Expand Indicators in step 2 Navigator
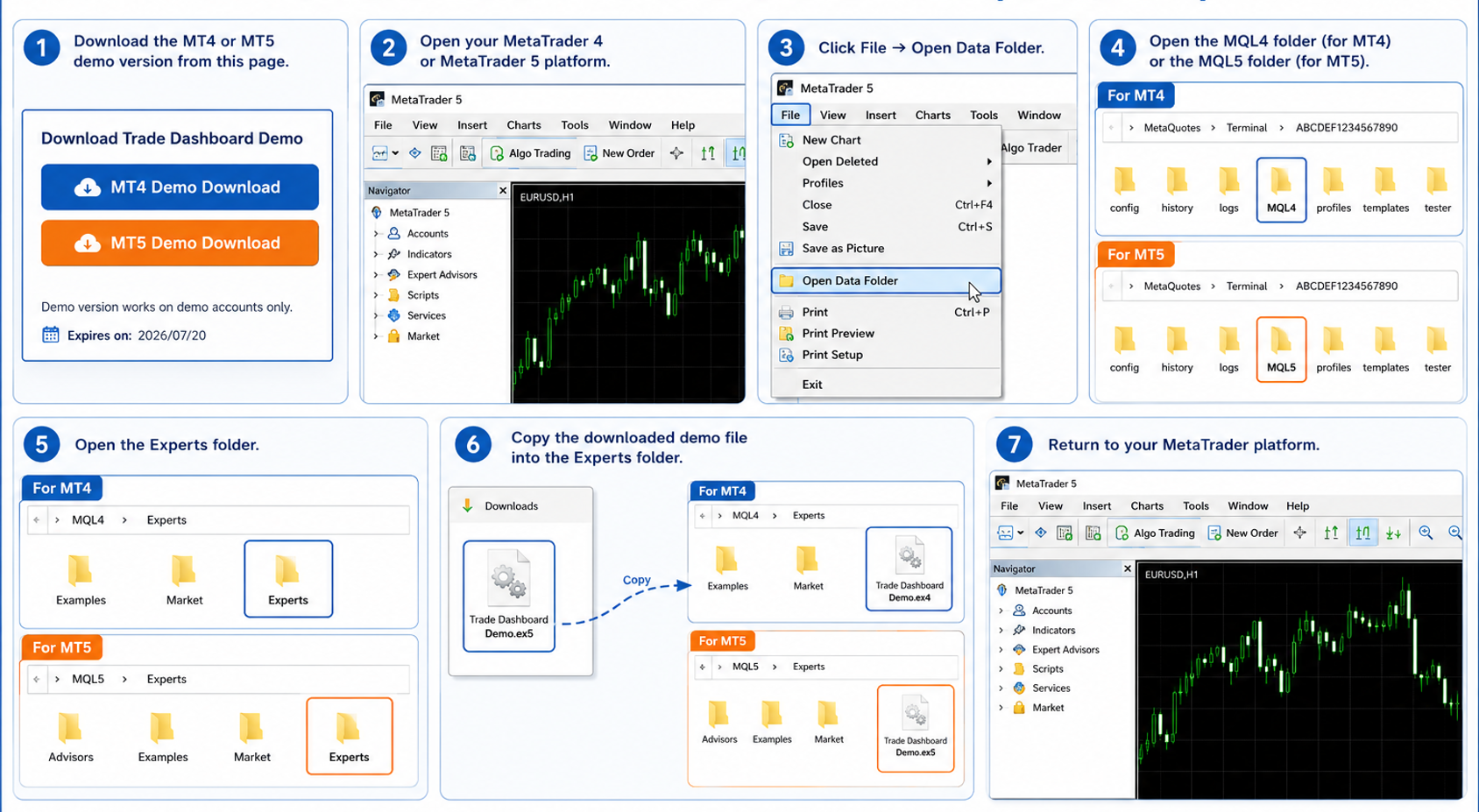 [377, 254]
